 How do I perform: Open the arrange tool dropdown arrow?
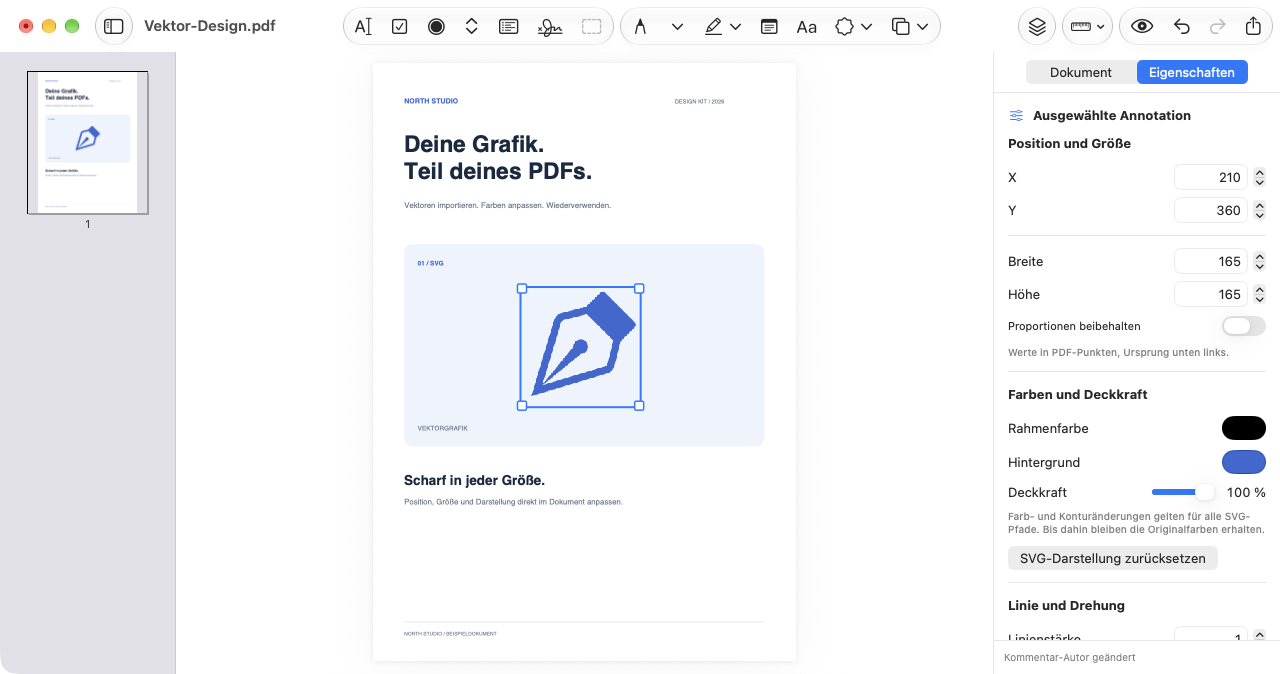922,27
